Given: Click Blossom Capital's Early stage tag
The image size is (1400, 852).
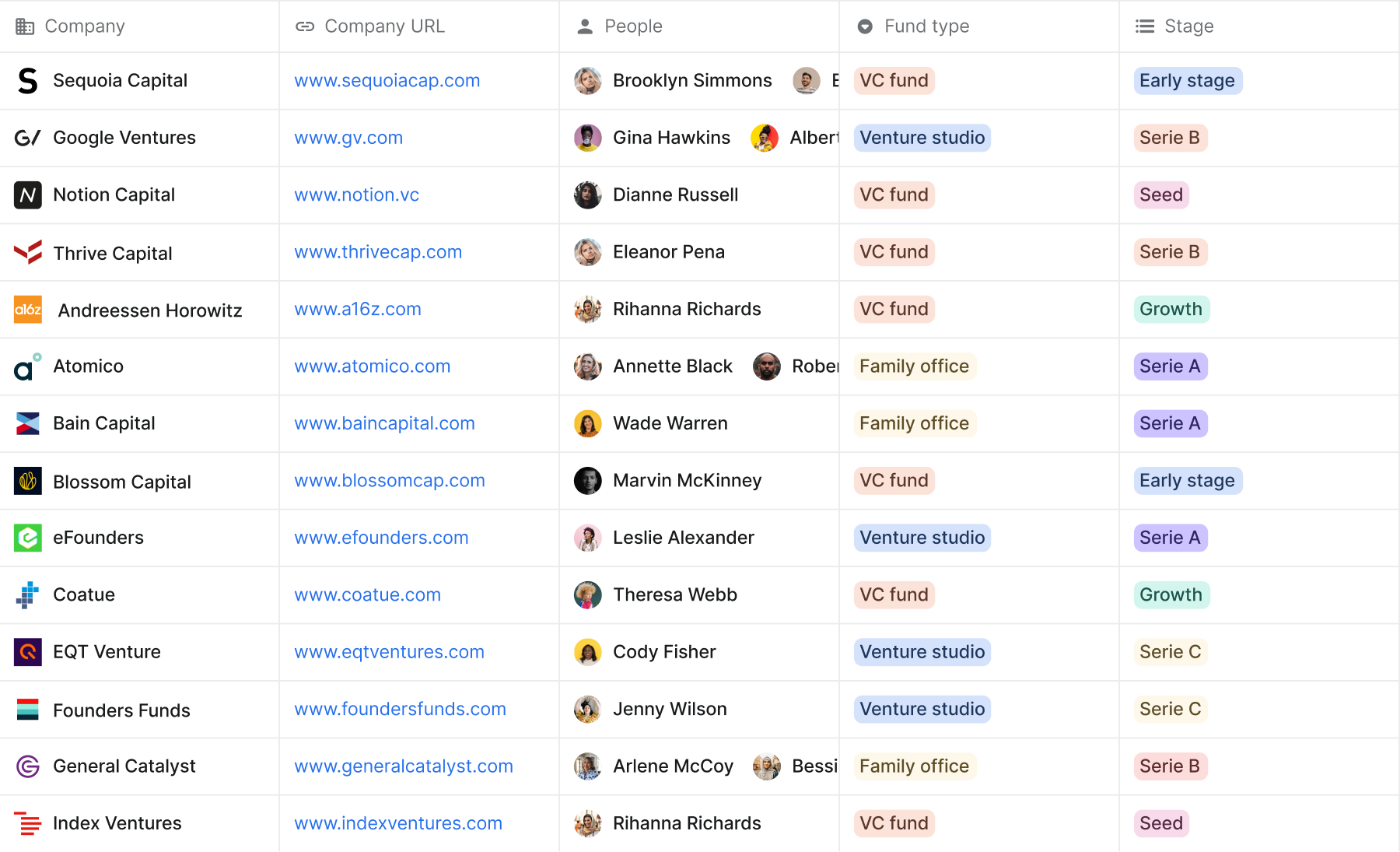Looking at the screenshot, I should pyautogui.click(x=1188, y=481).
